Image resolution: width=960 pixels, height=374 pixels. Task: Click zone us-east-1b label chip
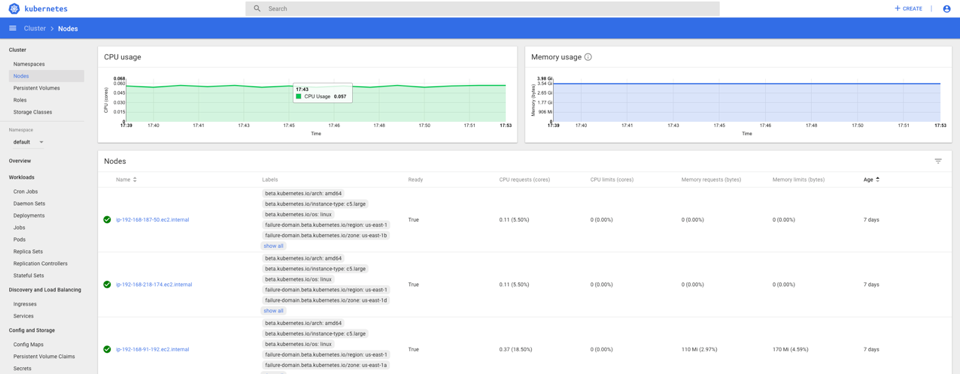coord(326,235)
